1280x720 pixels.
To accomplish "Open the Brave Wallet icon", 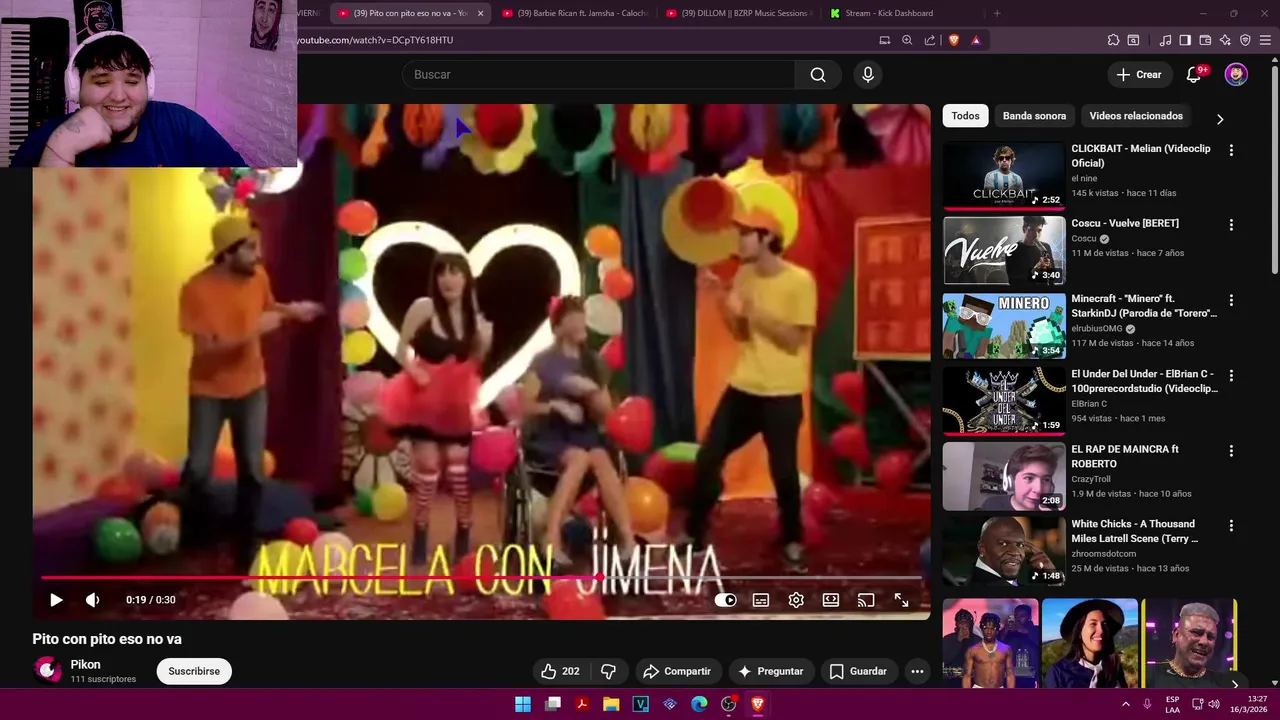I will (x=1205, y=40).
